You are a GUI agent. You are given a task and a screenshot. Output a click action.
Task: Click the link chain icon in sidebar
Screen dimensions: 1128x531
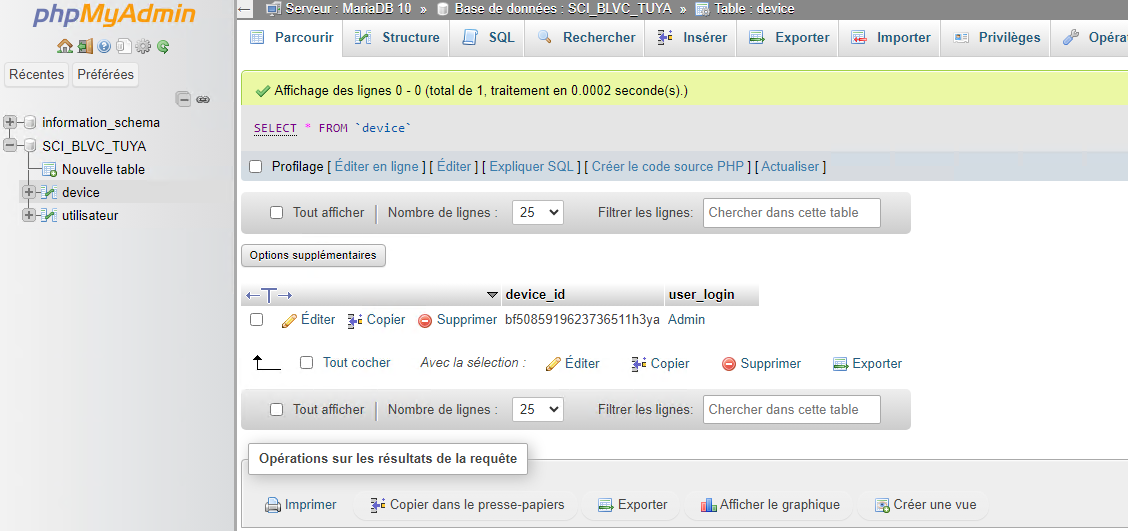(202, 99)
